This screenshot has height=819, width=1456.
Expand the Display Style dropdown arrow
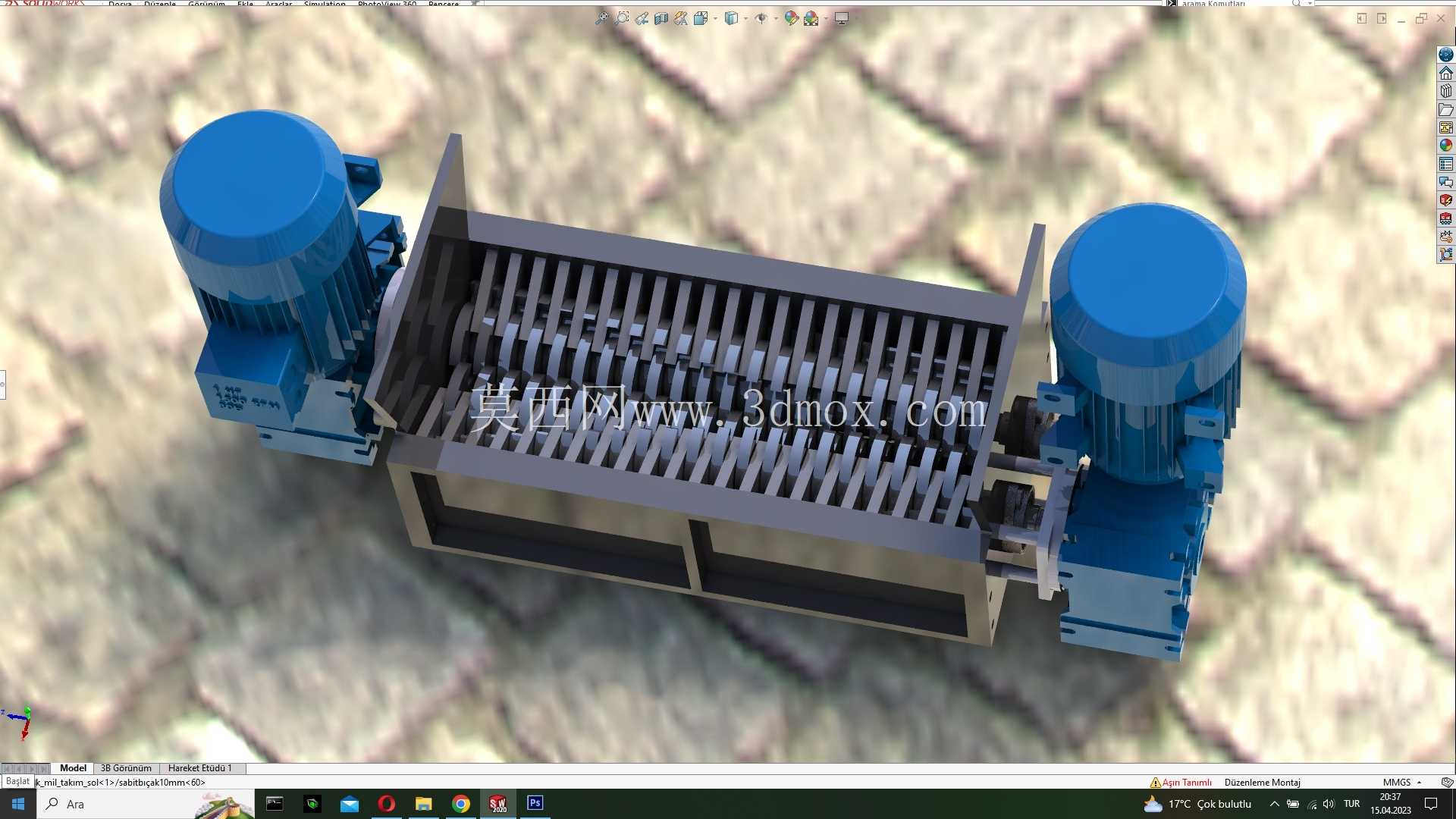coord(746,18)
